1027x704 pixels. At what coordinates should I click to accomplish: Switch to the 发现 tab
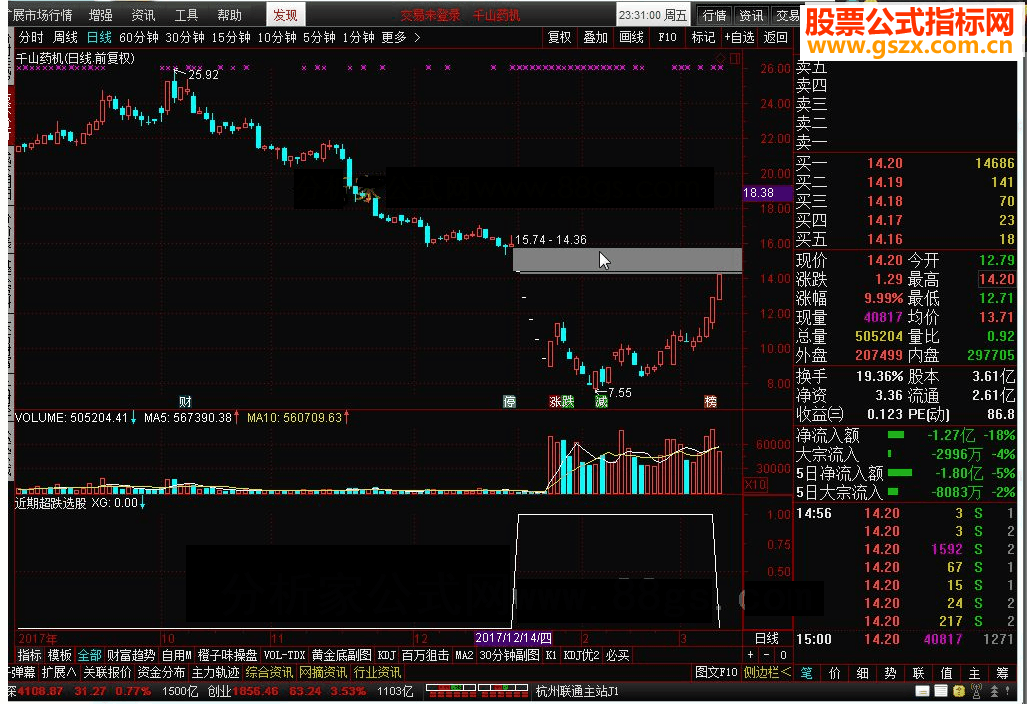point(285,15)
